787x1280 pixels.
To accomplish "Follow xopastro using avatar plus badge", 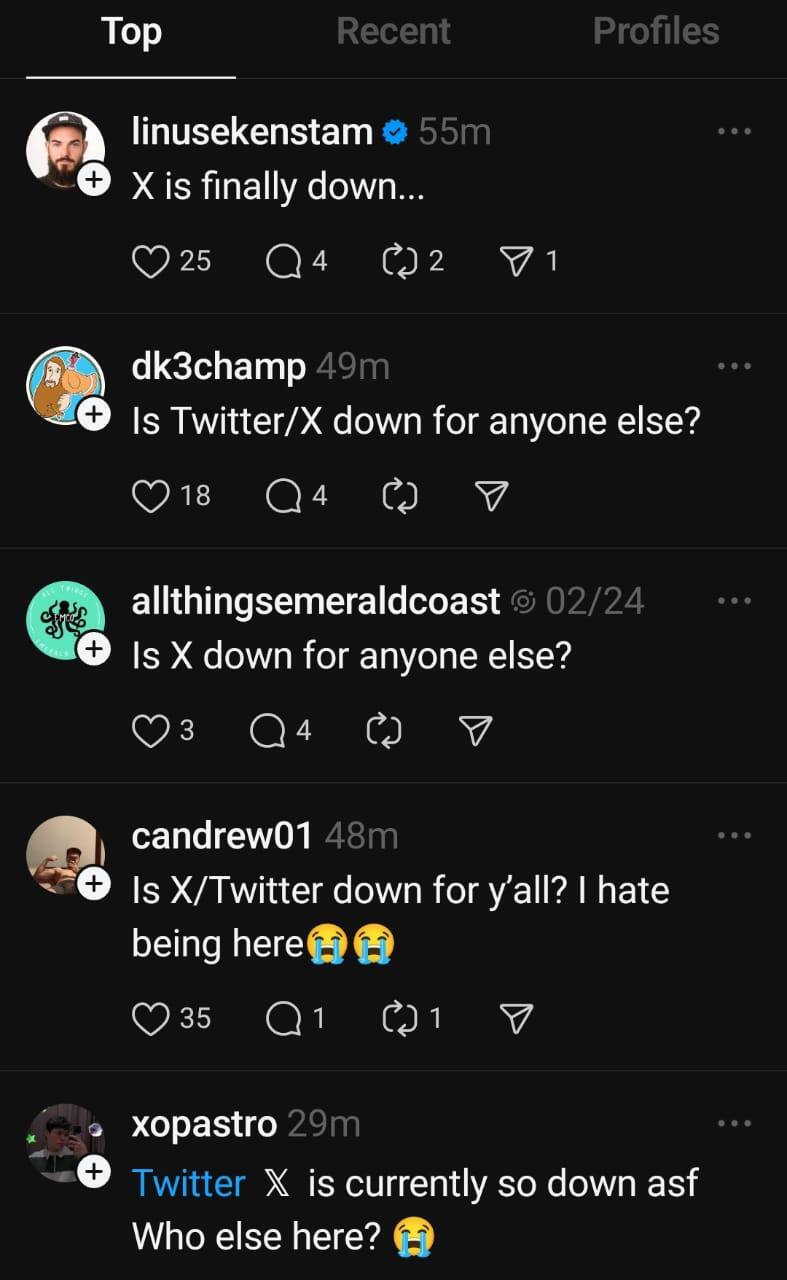I will pos(93,1171).
